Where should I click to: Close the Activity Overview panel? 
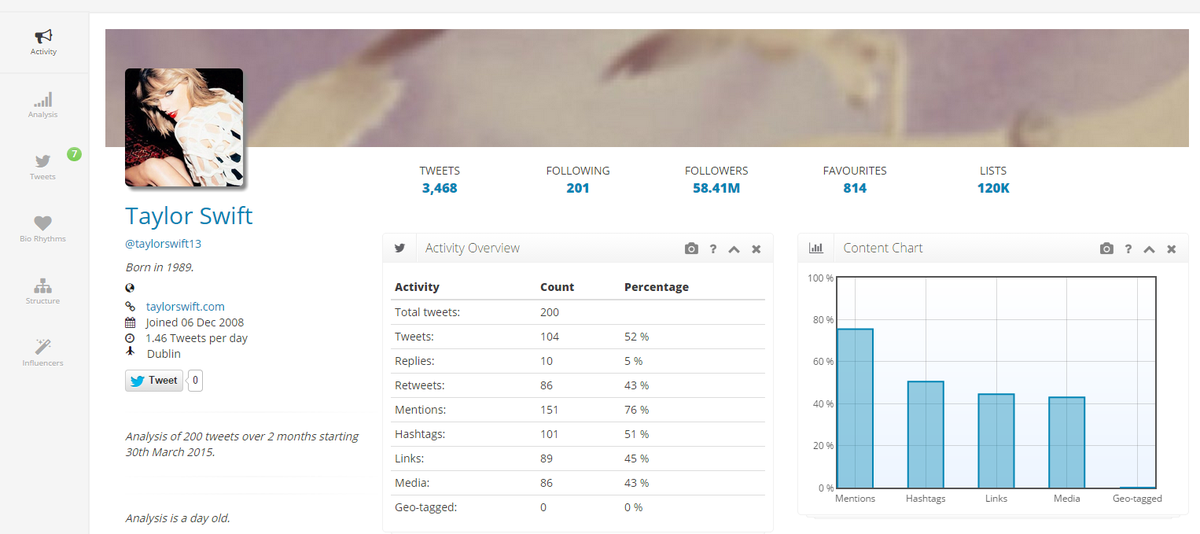[756, 249]
